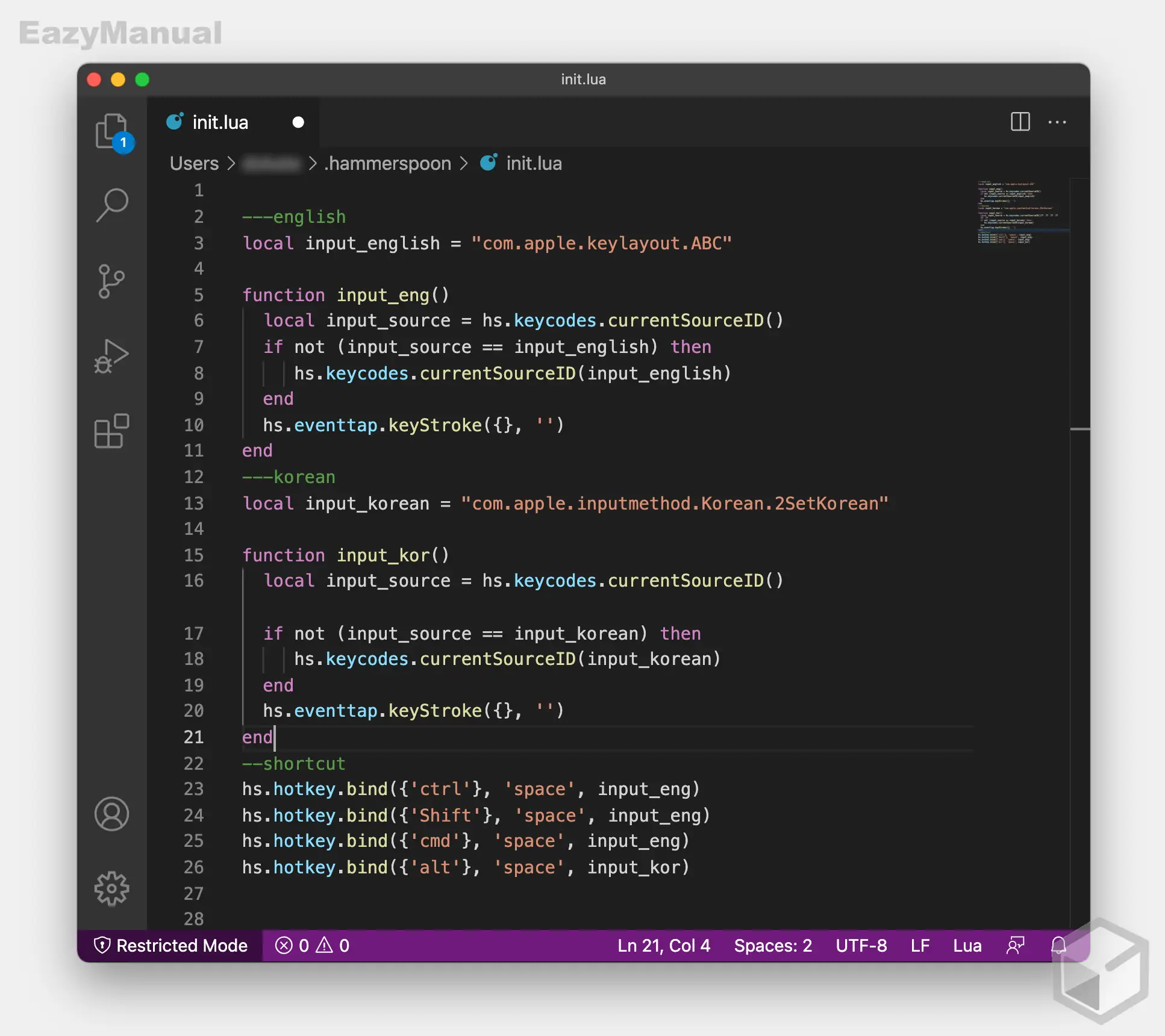Change indentation via Spaces: 2

(772, 945)
